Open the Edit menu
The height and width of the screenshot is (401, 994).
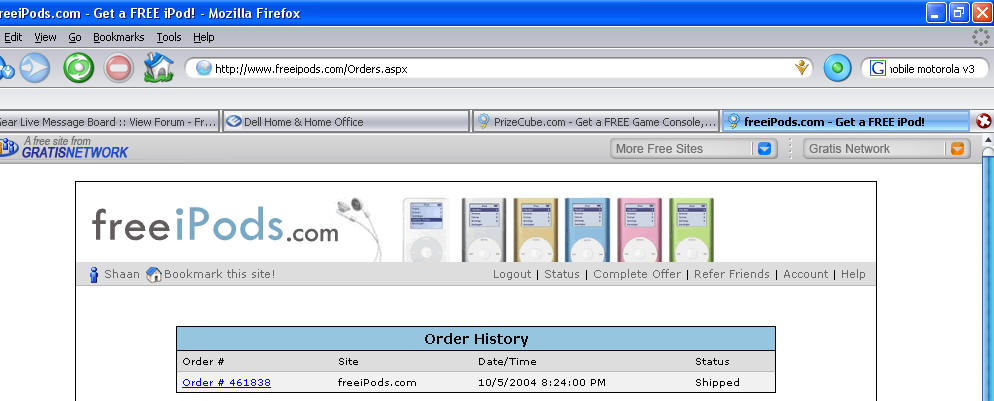13,37
